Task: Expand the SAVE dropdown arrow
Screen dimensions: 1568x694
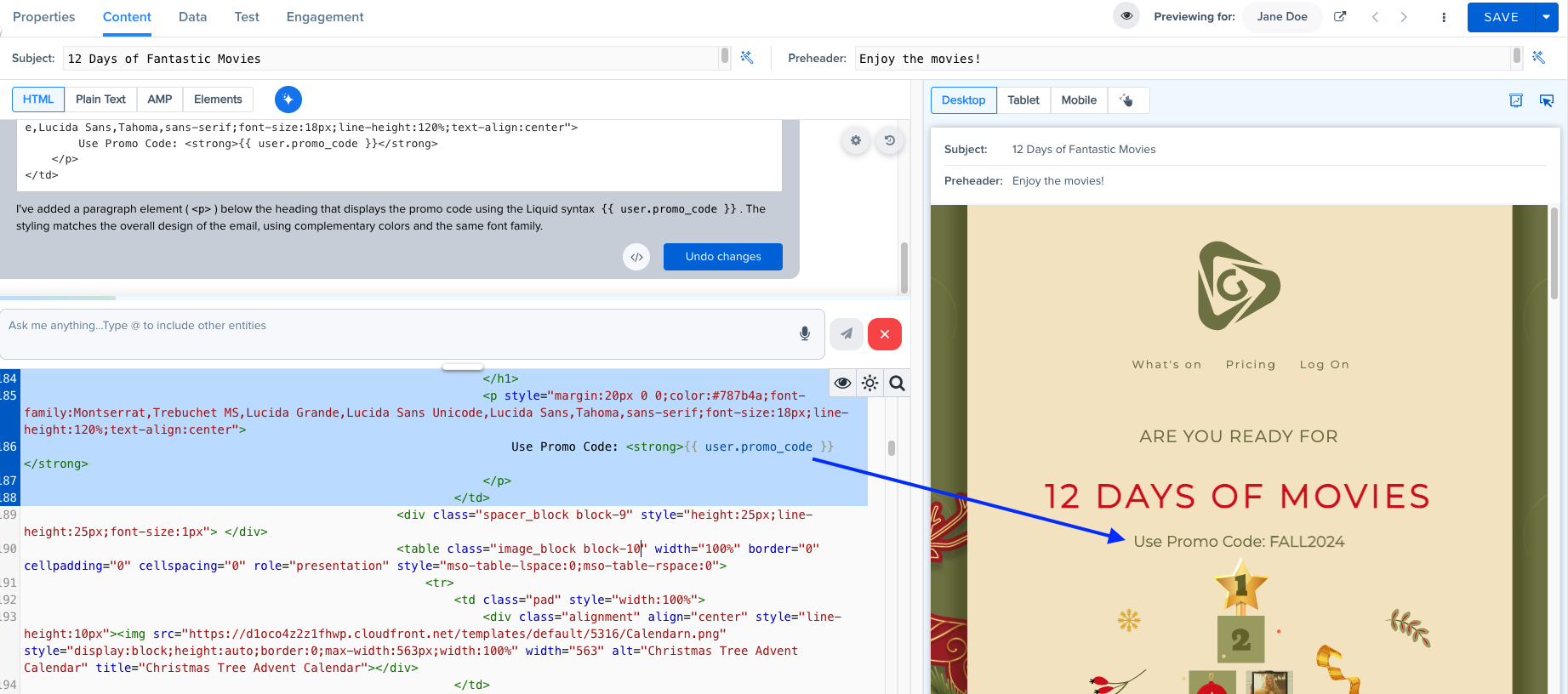Action: click(x=1546, y=17)
